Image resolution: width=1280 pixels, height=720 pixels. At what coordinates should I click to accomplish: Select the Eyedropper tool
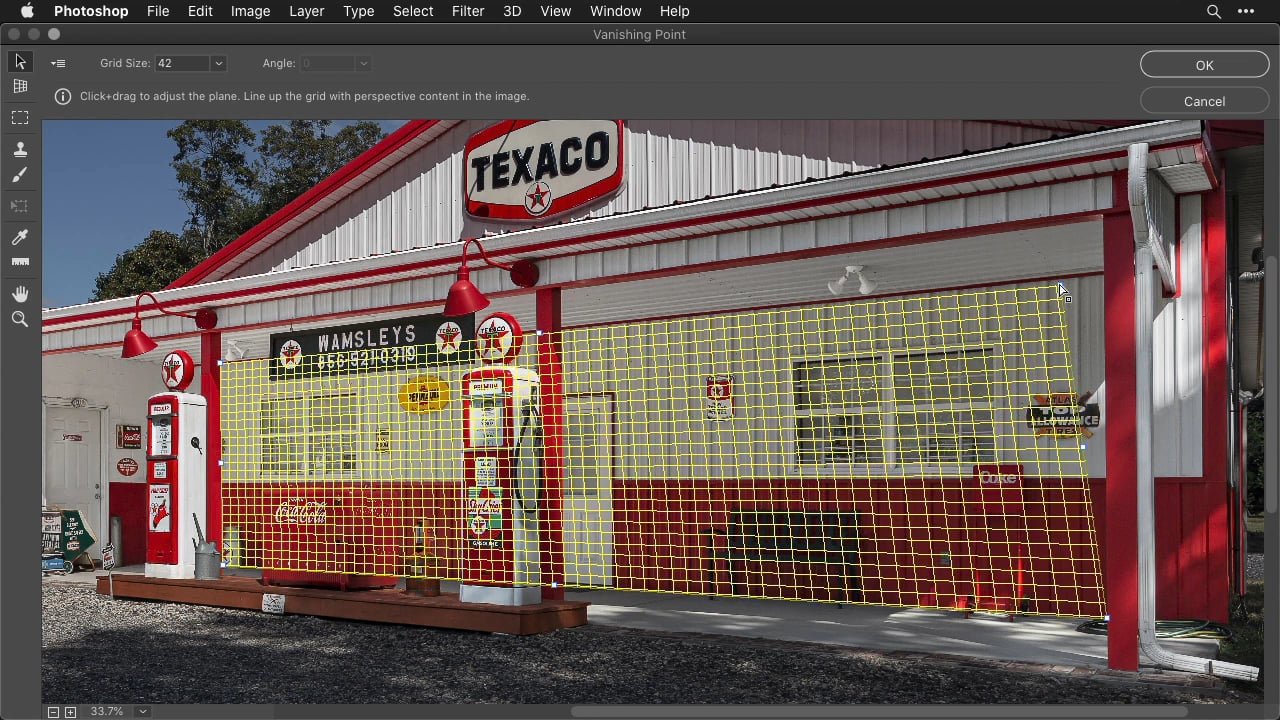20,237
